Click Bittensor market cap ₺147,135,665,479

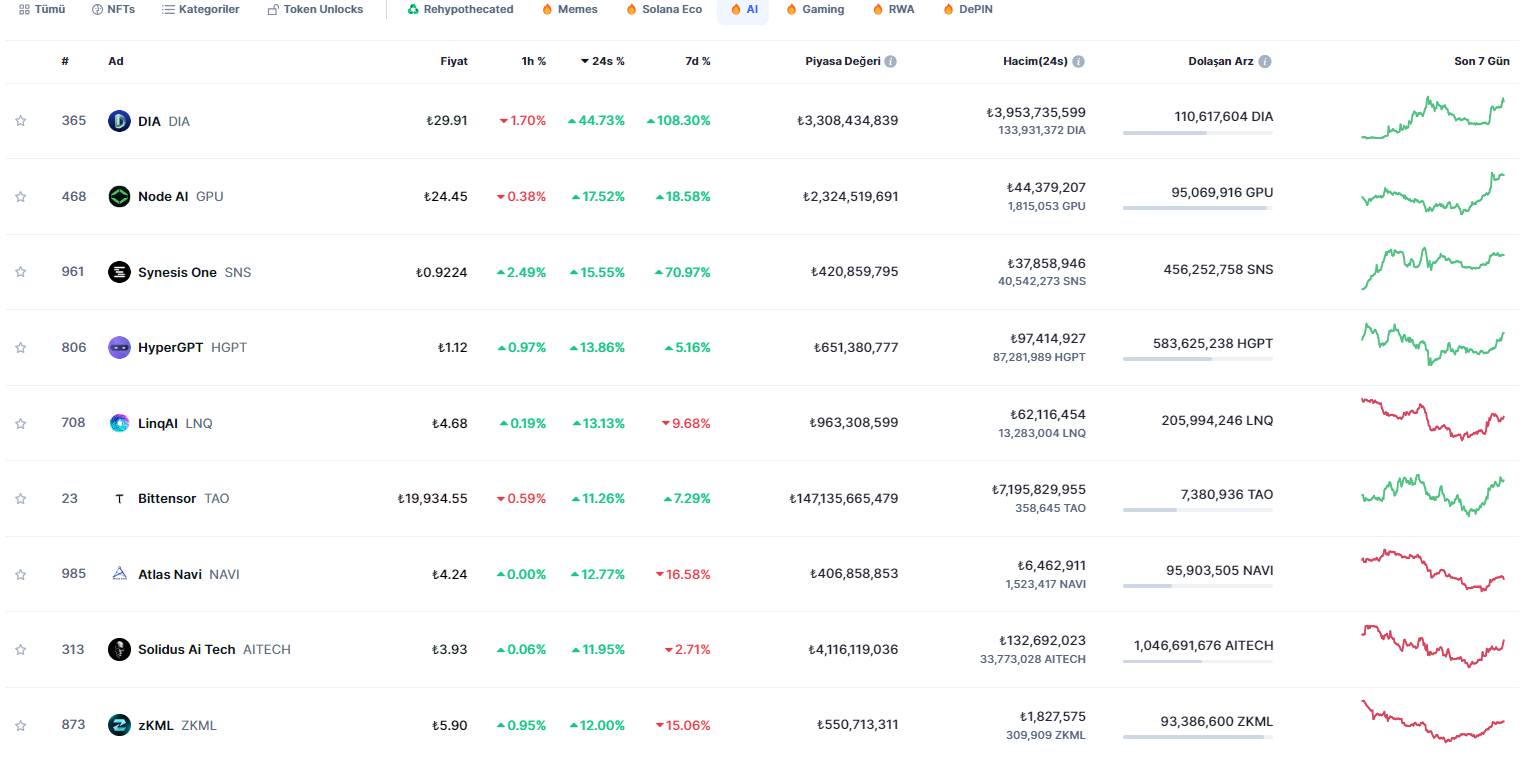pos(843,499)
